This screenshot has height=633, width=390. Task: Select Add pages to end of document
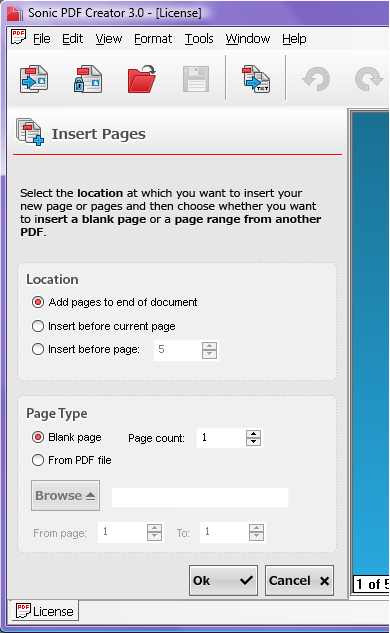pyautogui.click(x=38, y=302)
